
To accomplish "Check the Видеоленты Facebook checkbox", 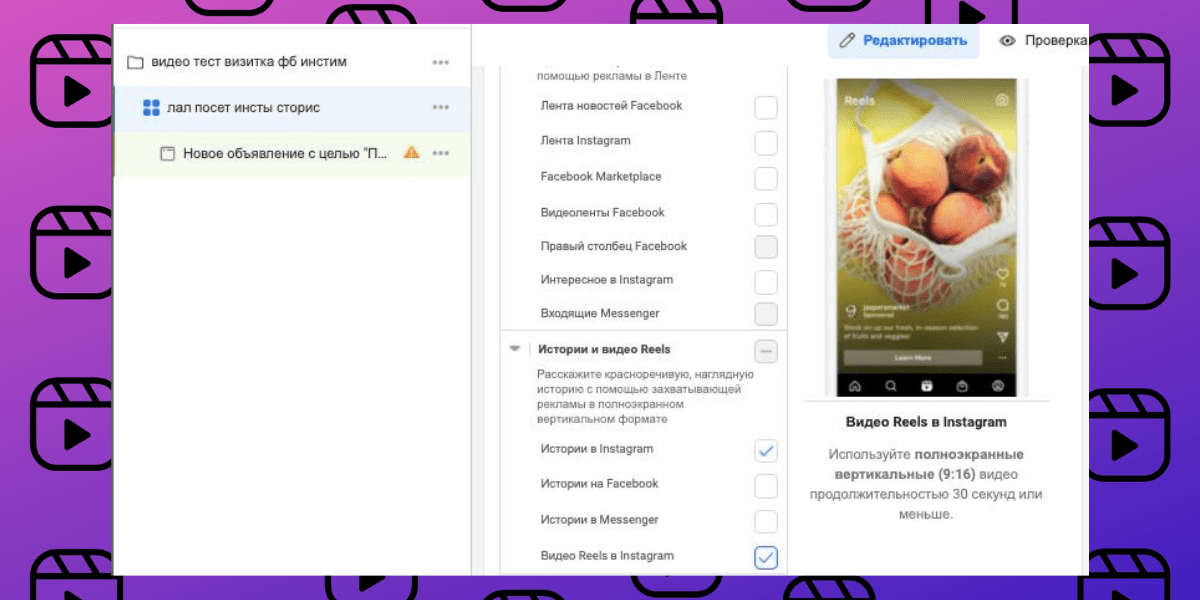I will pyautogui.click(x=766, y=214).
